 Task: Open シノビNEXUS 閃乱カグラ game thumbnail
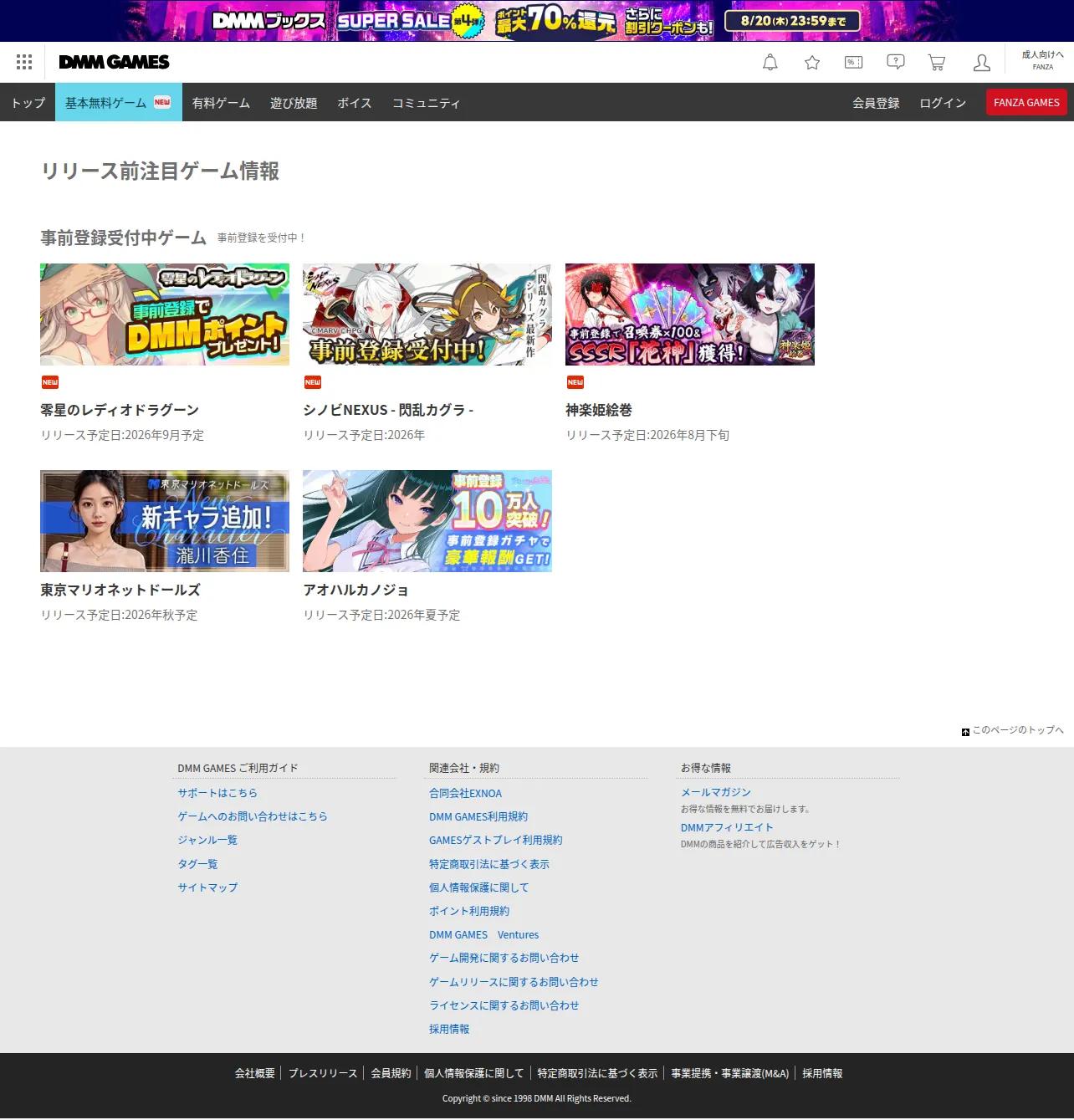click(x=427, y=315)
